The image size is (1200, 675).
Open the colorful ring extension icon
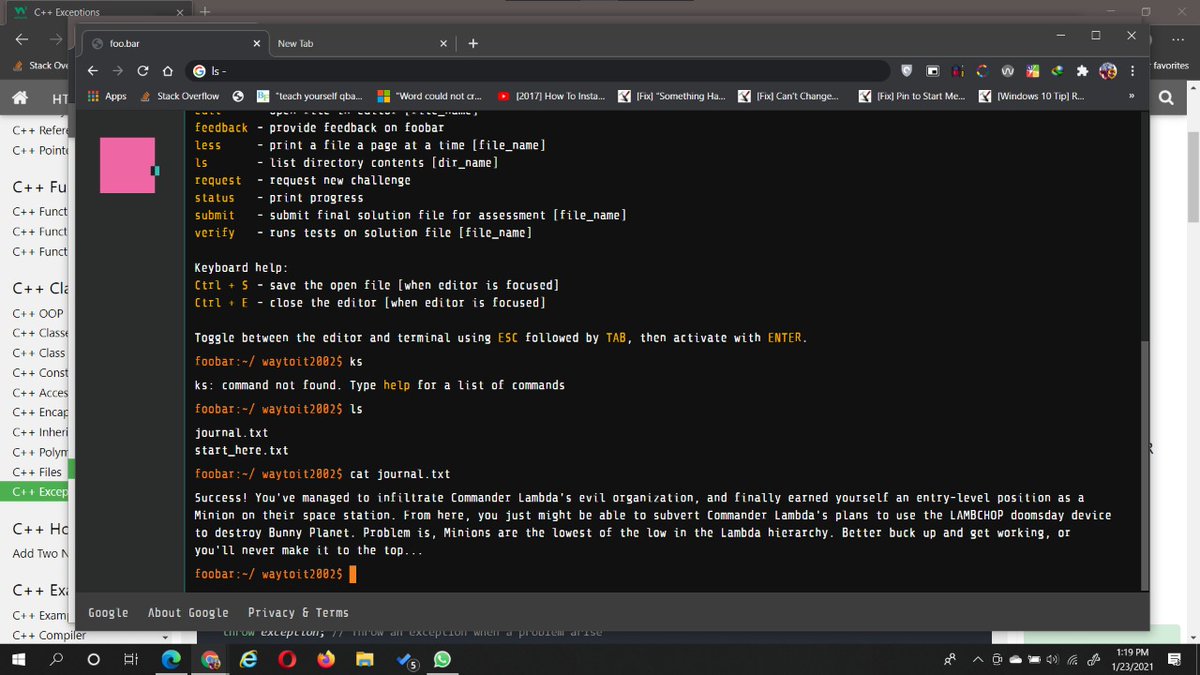click(x=983, y=71)
